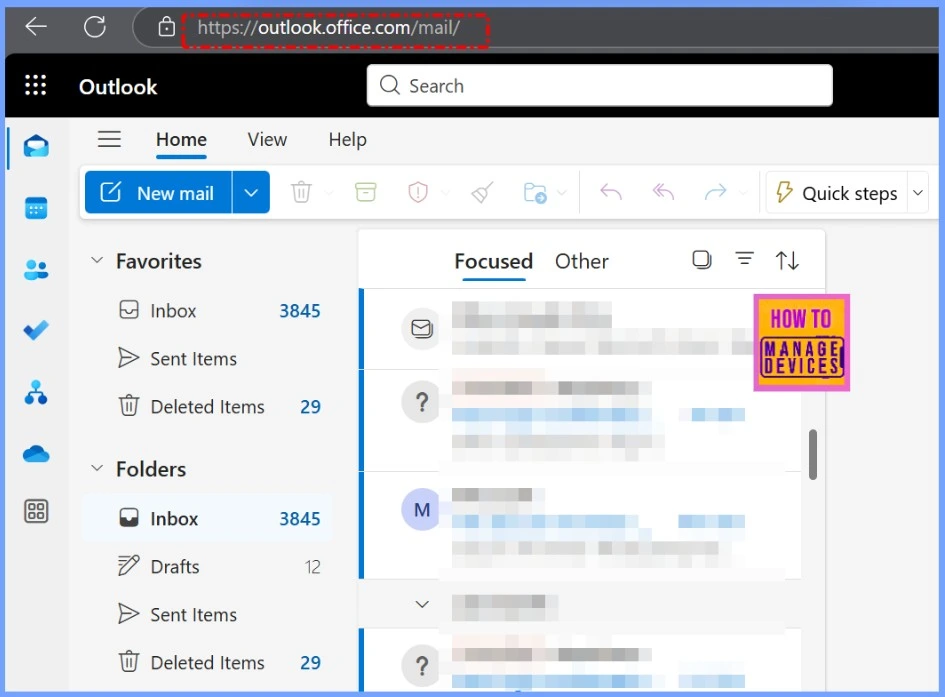
Task: Open Calendar in the left app rail
Action: (36, 208)
